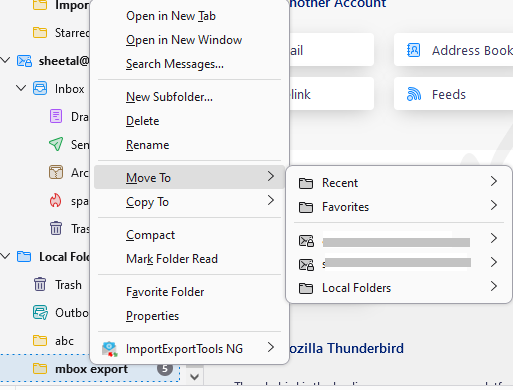The image size is (513, 390).
Task: Expand second redacted account submenu arrow
Action: (x=494, y=262)
